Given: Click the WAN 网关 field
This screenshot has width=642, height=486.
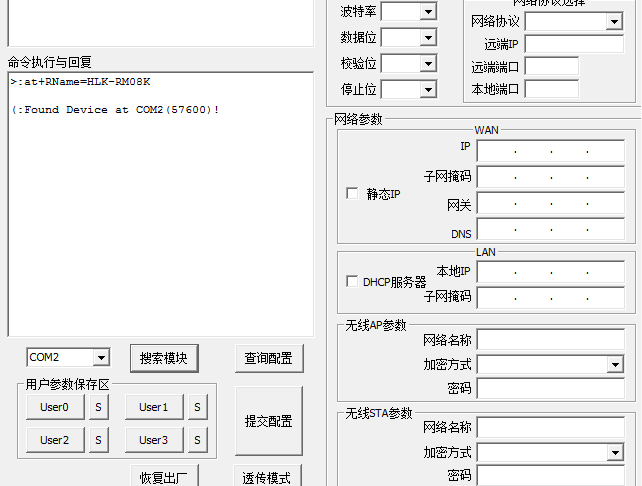Looking at the screenshot, I should point(551,203).
